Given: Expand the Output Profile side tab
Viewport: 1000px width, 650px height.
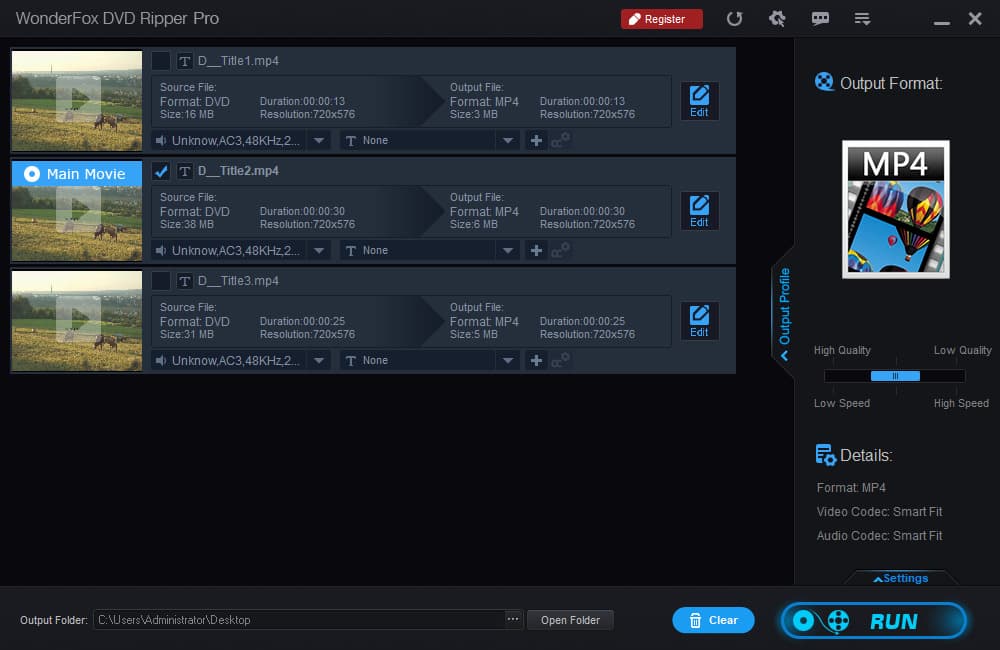Looking at the screenshot, I should click(784, 310).
